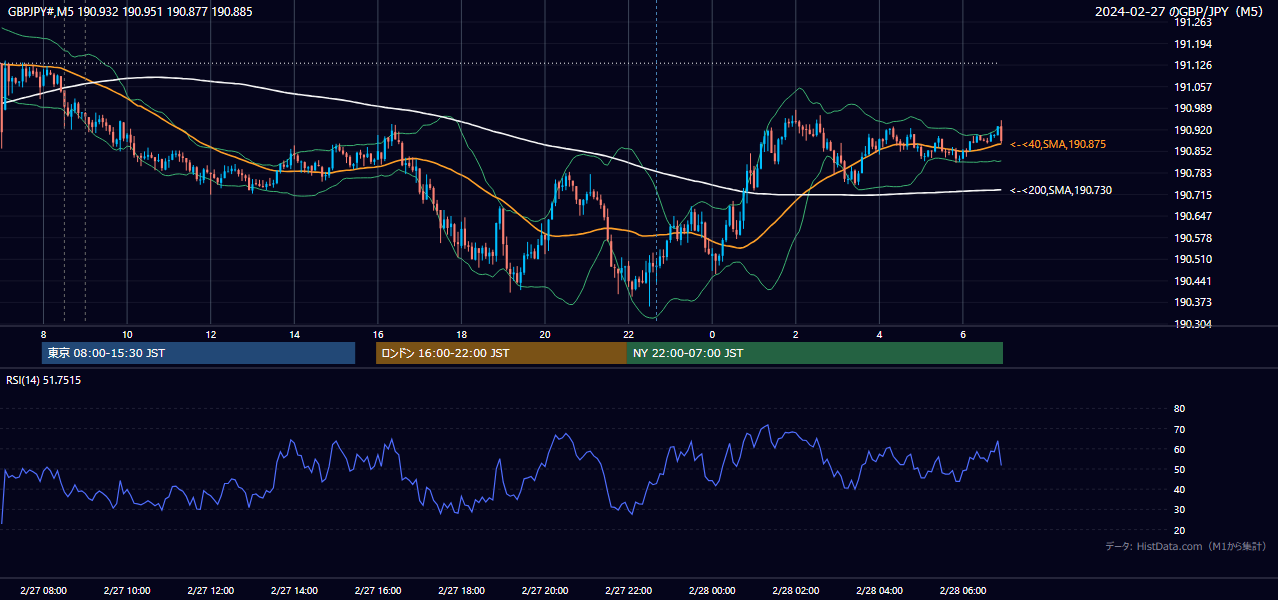
Task: Click the RSI level 20 label
Action: (1179, 530)
